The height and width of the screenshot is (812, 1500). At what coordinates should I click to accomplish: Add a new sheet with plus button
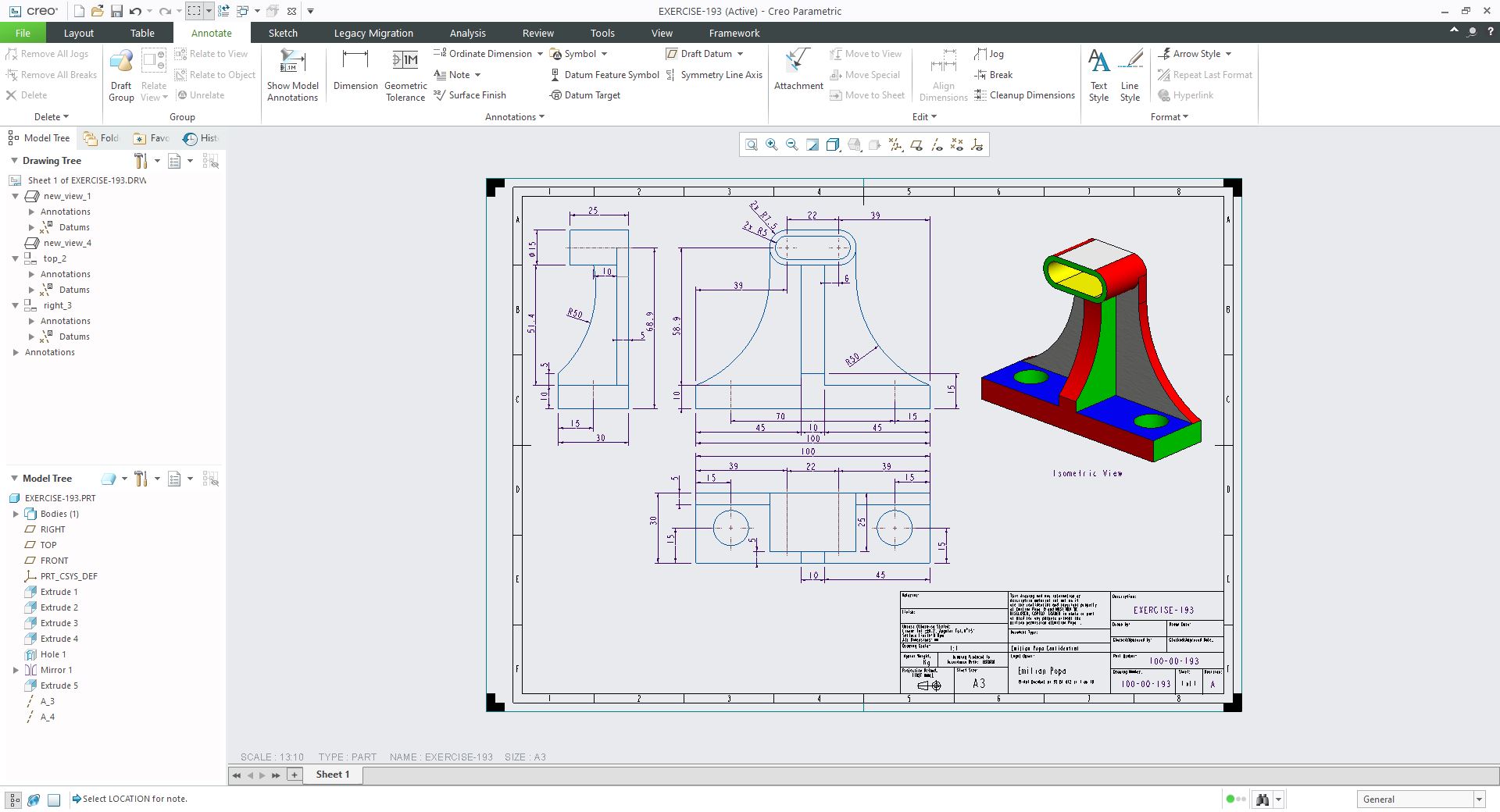(295, 775)
